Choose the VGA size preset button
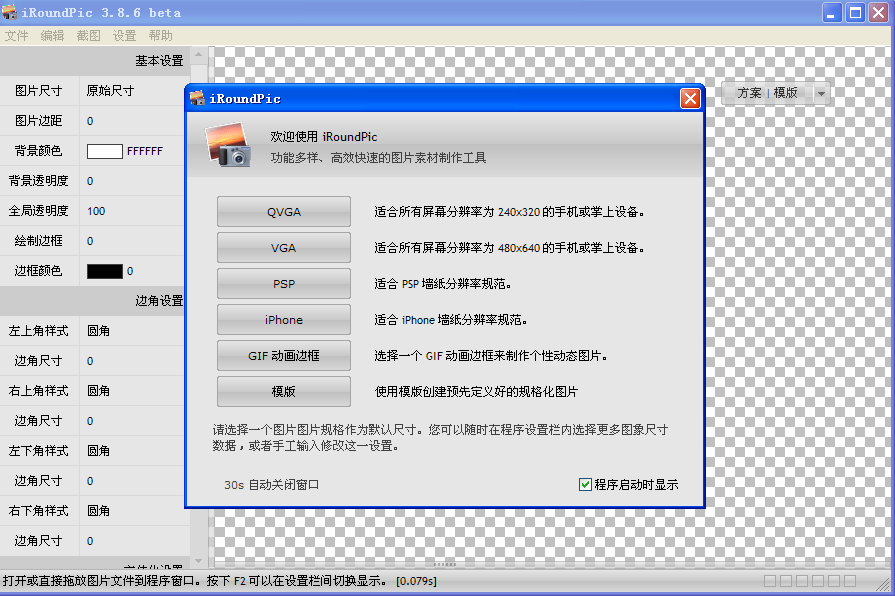The image size is (895, 596). pos(284,248)
